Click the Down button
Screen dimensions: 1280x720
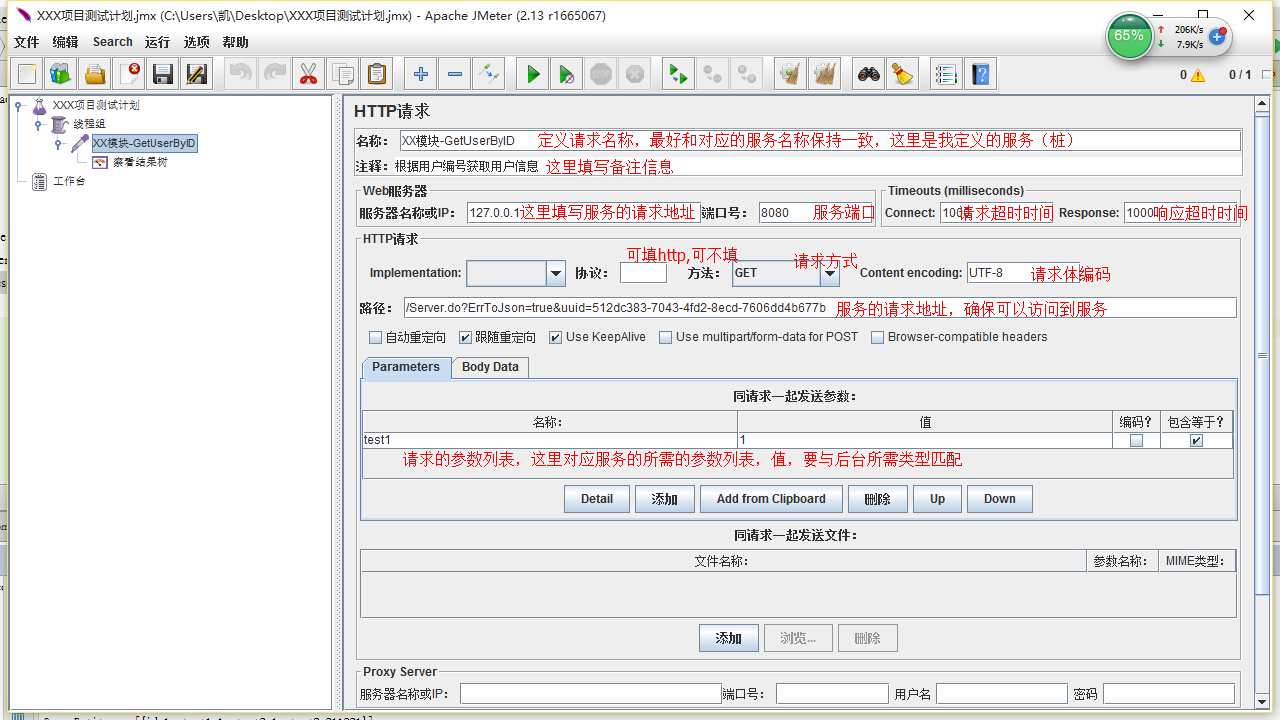tap(1000, 499)
